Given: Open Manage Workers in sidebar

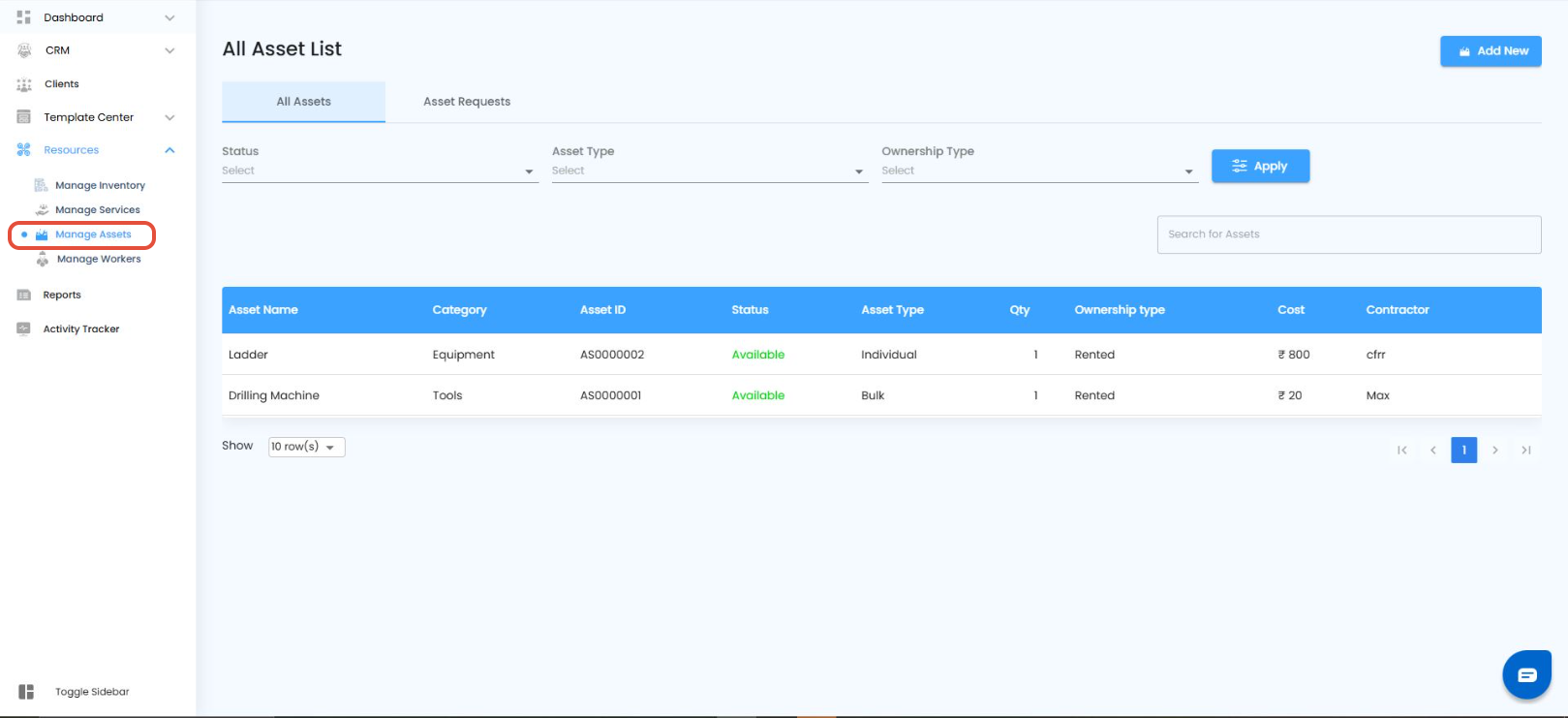Looking at the screenshot, I should [x=99, y=259].
